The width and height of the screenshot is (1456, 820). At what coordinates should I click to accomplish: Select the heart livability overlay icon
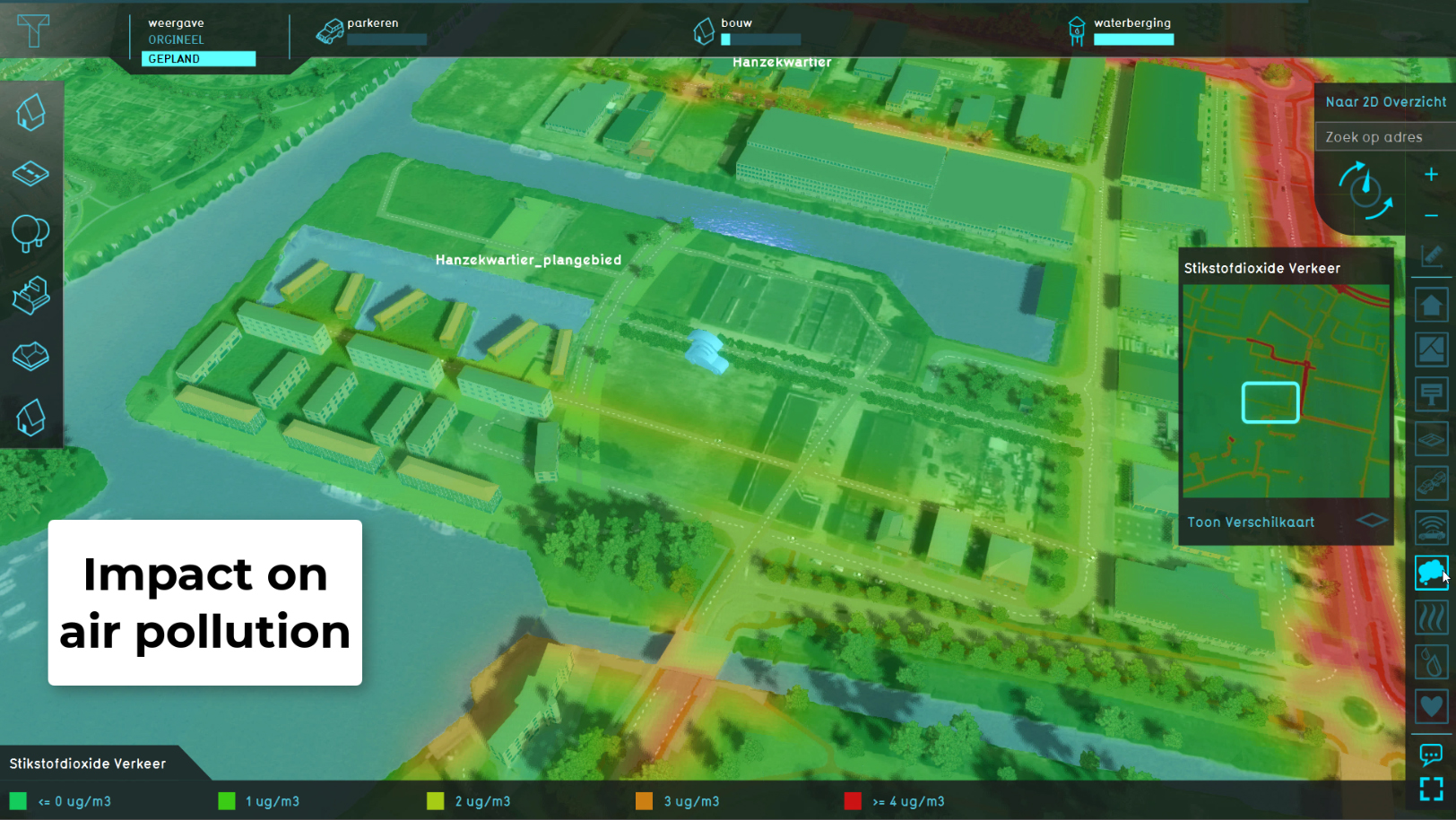[1432, 706]
